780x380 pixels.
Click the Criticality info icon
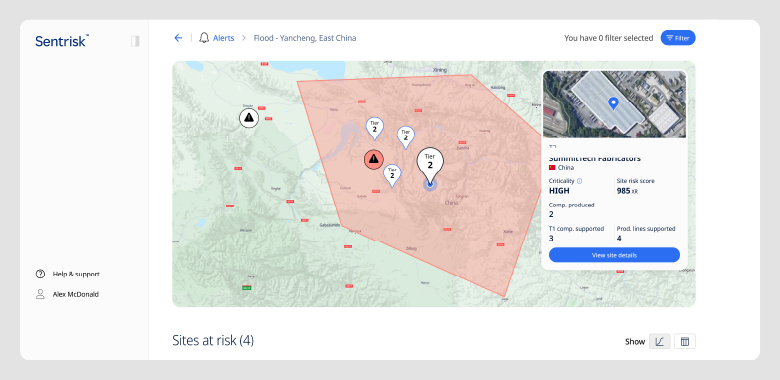click(x=580, y=181)
